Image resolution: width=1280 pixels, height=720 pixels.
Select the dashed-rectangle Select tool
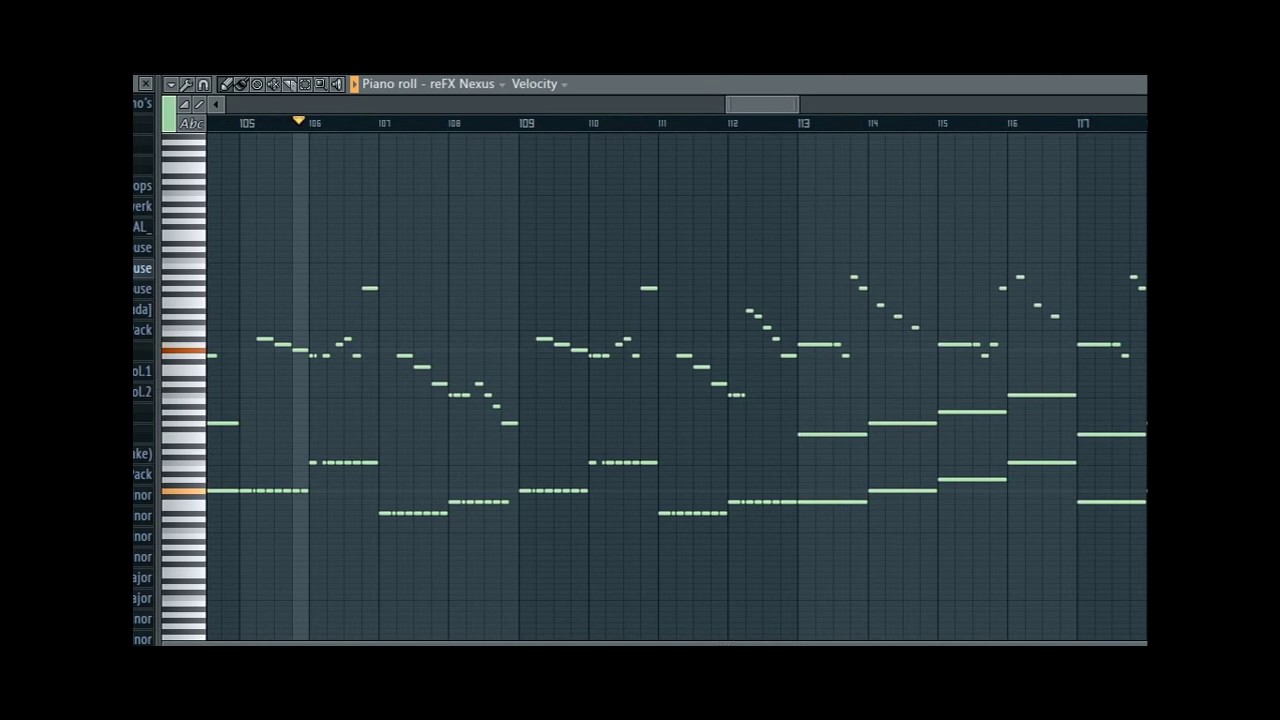pos(305,85)
